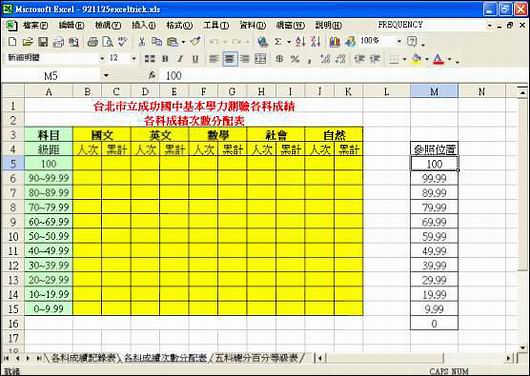
Task: Expand the Name Box dropdown arrow
Action: (106, 75)
